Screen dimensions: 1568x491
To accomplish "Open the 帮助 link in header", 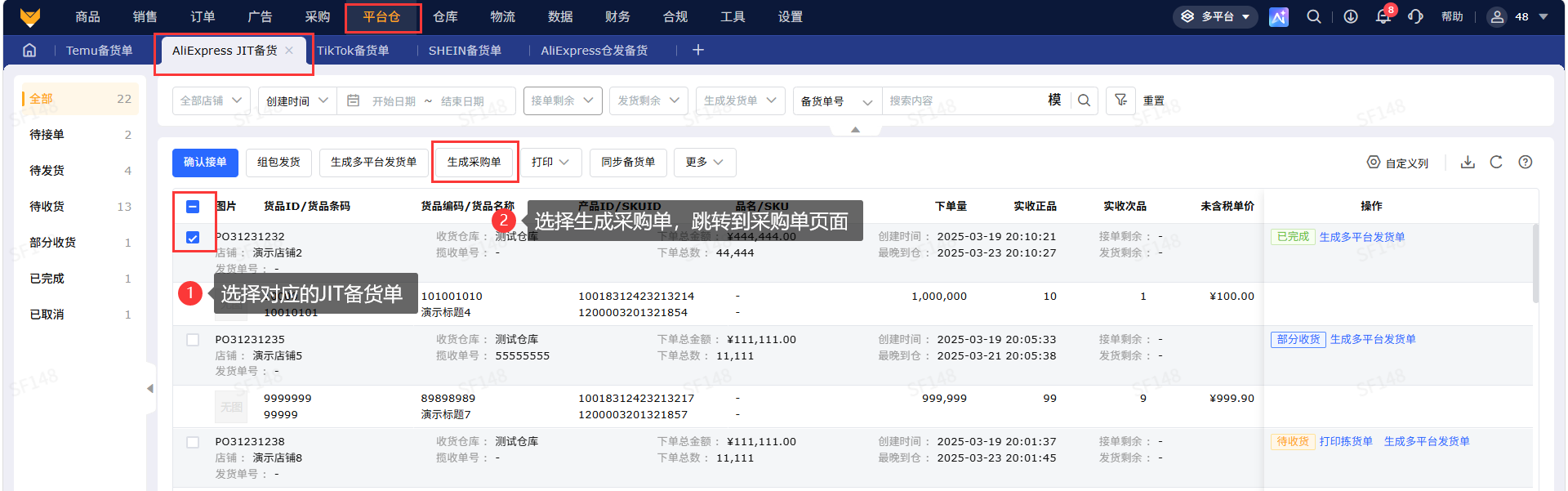I will tap(1452, 16).
